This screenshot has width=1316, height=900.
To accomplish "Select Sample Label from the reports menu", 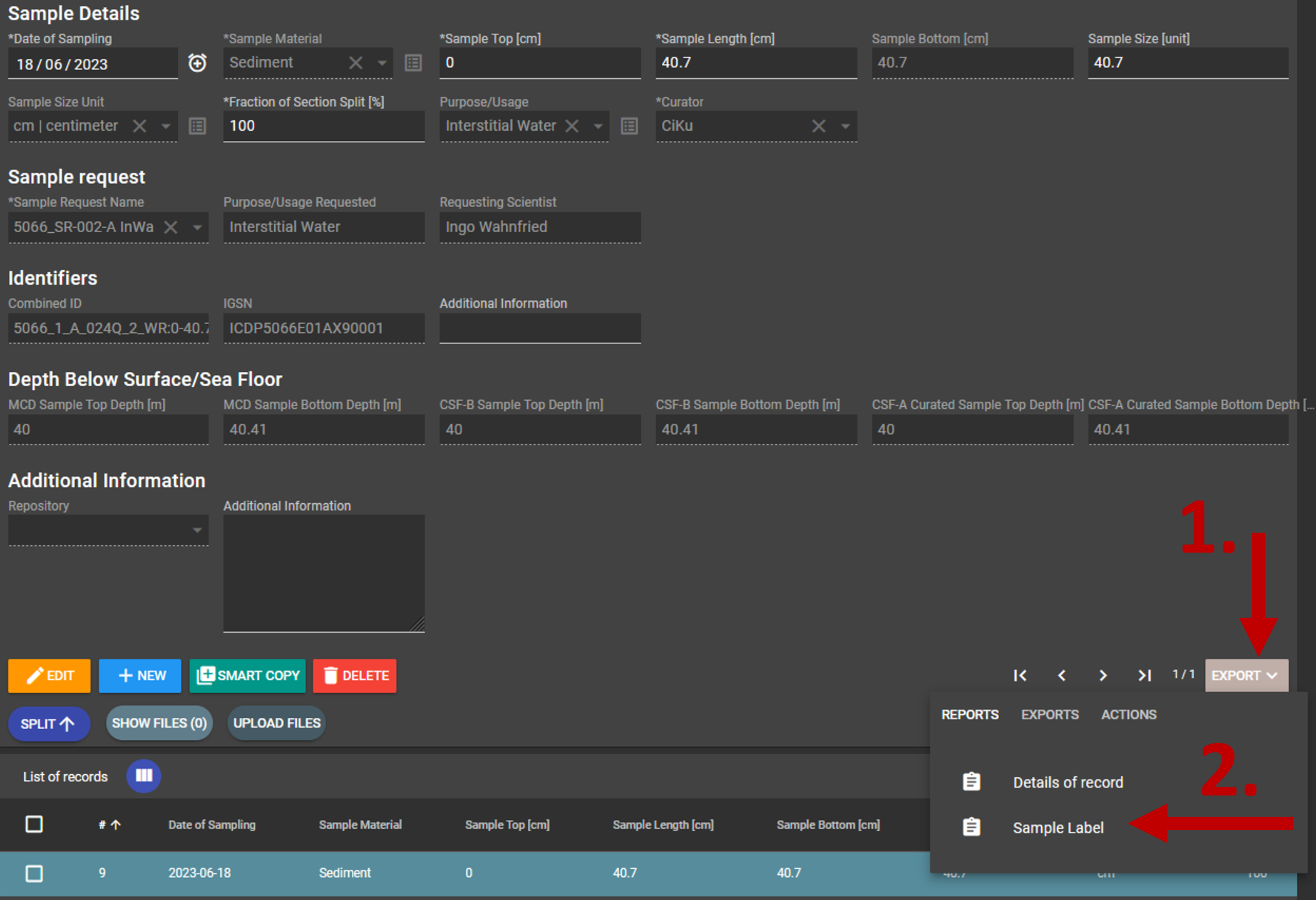I will point(1058,827).
